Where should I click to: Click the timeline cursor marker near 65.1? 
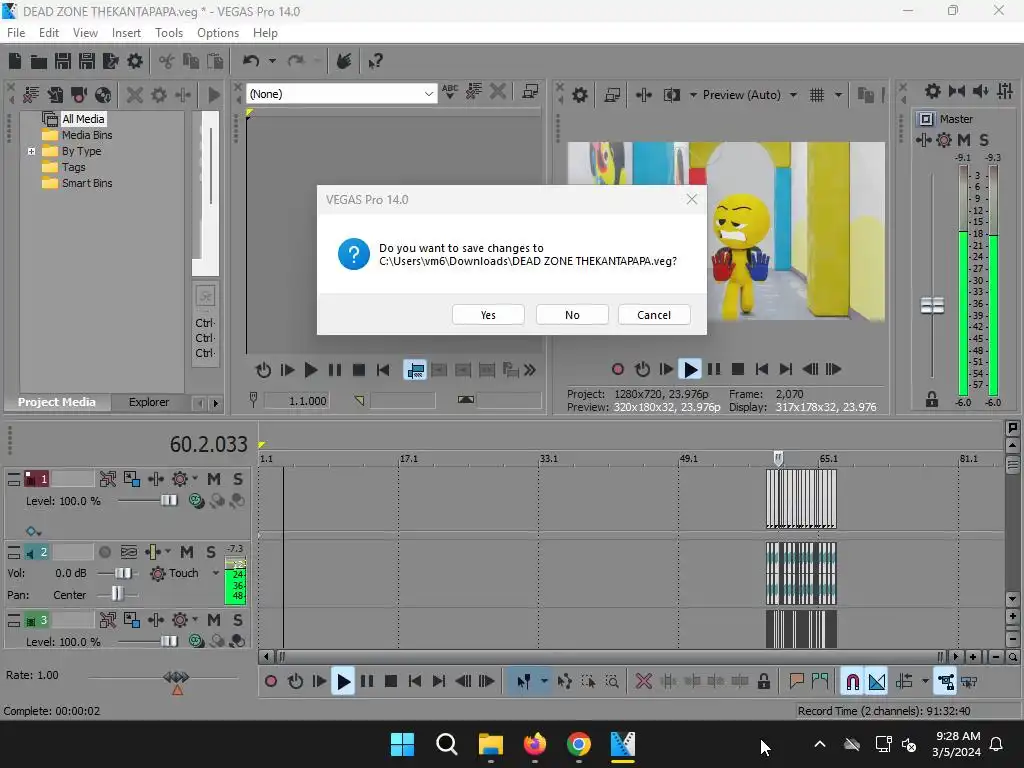point(778,458)
